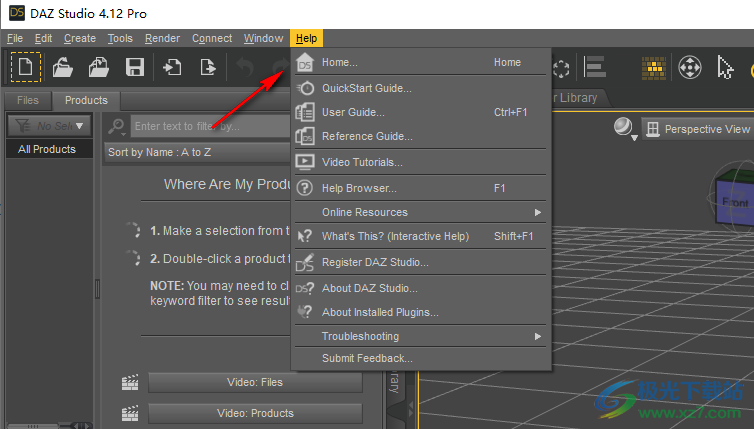Select the arrow pointer selection tool
754x429 pixels.
coord(725,67)
